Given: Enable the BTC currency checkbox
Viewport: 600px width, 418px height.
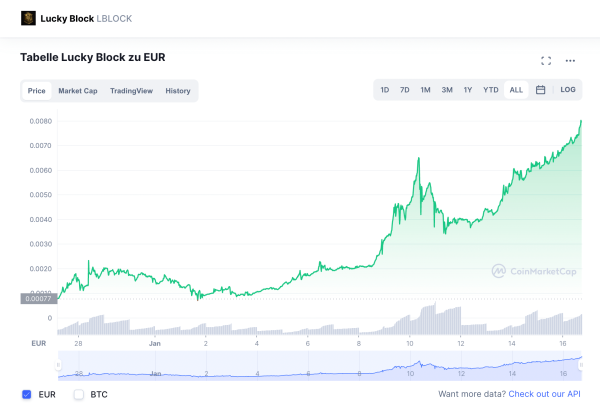Looking at the screenshot, I should point(79,394).
